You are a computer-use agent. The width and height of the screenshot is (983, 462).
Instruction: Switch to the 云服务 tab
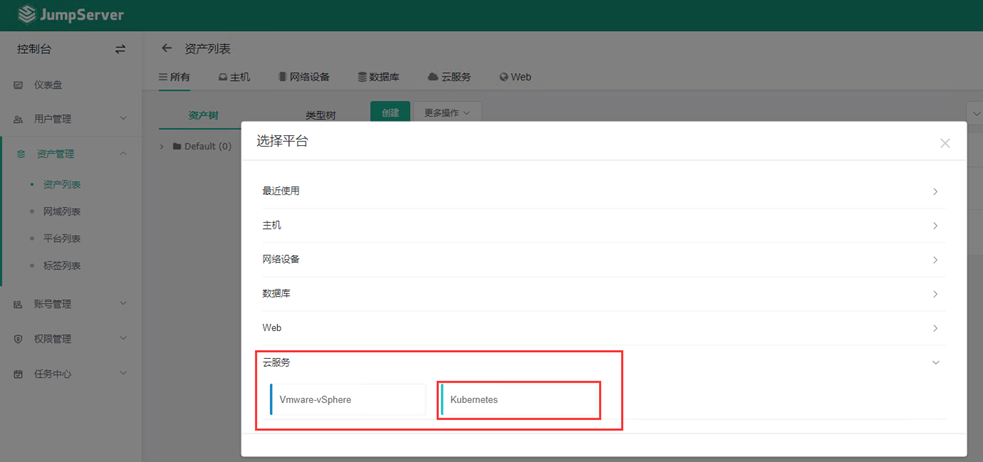pos(449,77)
